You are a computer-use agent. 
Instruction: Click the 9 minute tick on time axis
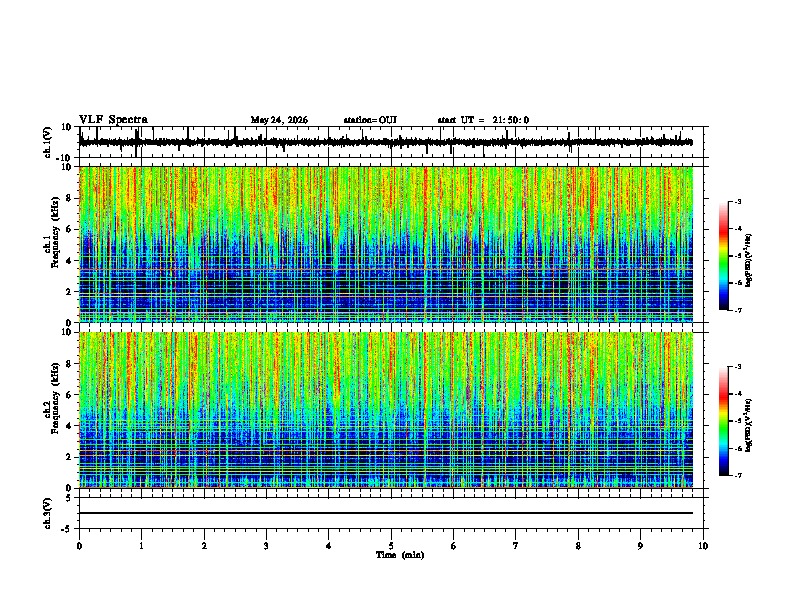(x=640, y=546)
